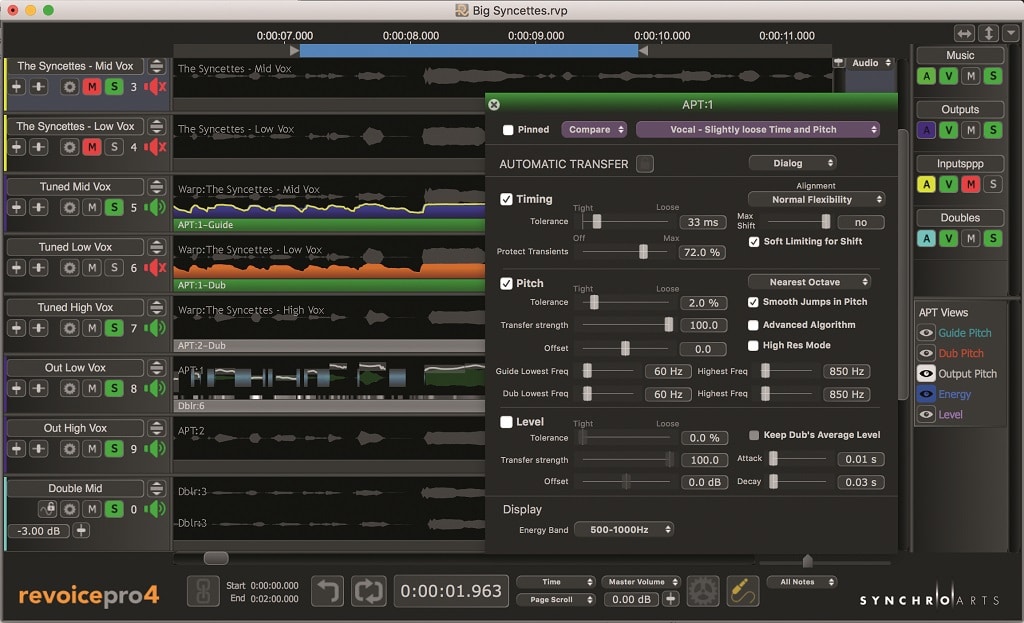This screenshot has height=623, width=1024.
Task: Toggle Smooth Jumps in Pitch checkbox
Action: point(753,302)
